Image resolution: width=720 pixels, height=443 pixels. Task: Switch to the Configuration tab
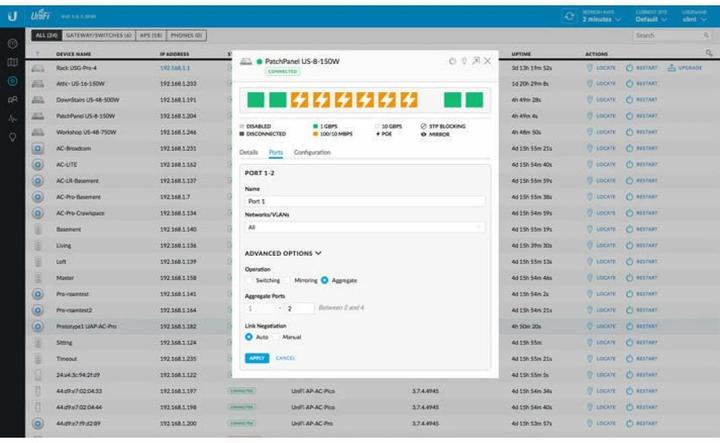tap(312, 152)
